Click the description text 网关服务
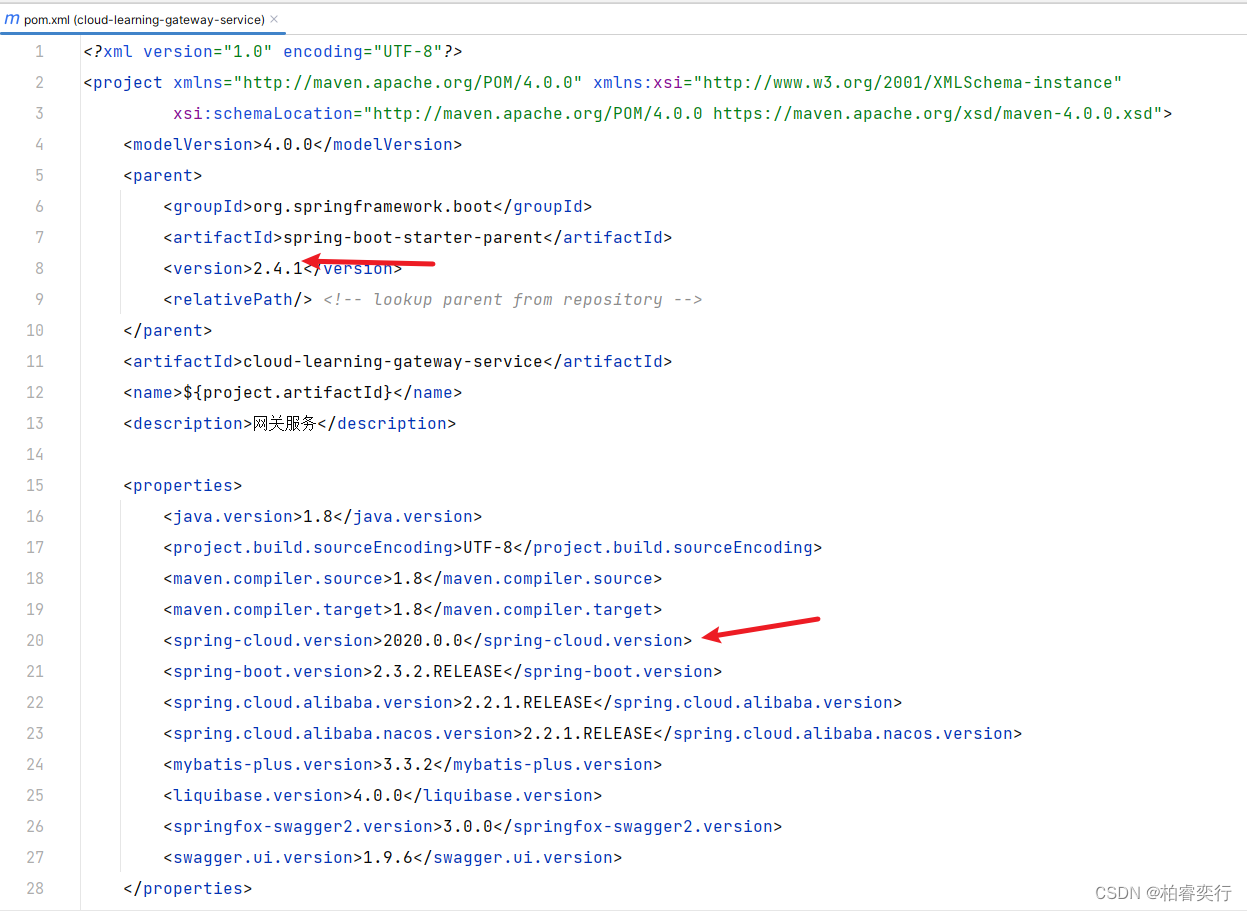The width and height of the screenshot is (1247, 911). pyautogui.click(x=285, y=423)
